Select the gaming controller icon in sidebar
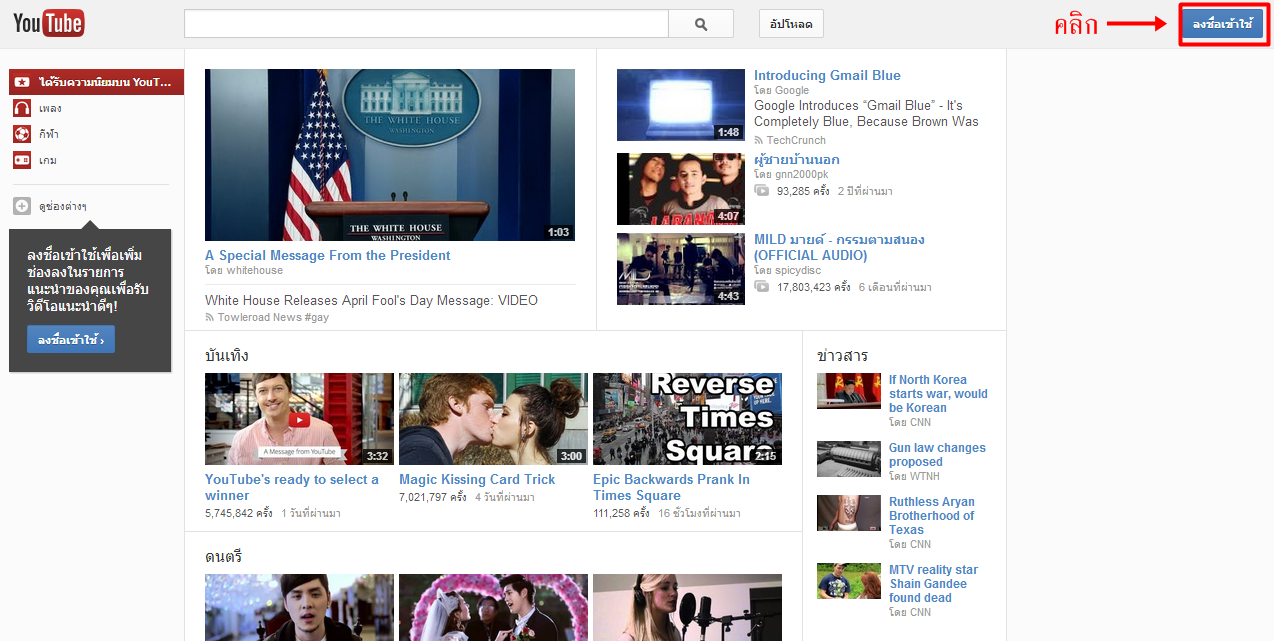 (21, 160)
